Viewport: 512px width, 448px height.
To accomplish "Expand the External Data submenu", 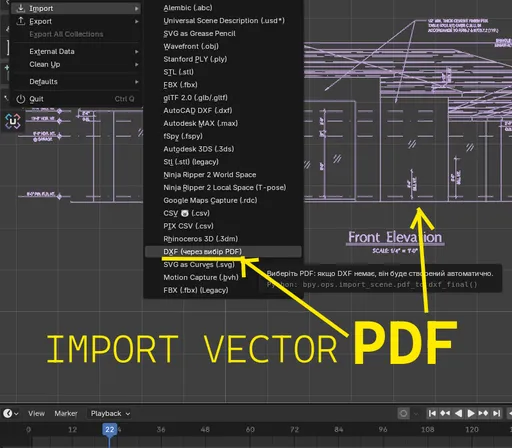I will pos(77,51).
